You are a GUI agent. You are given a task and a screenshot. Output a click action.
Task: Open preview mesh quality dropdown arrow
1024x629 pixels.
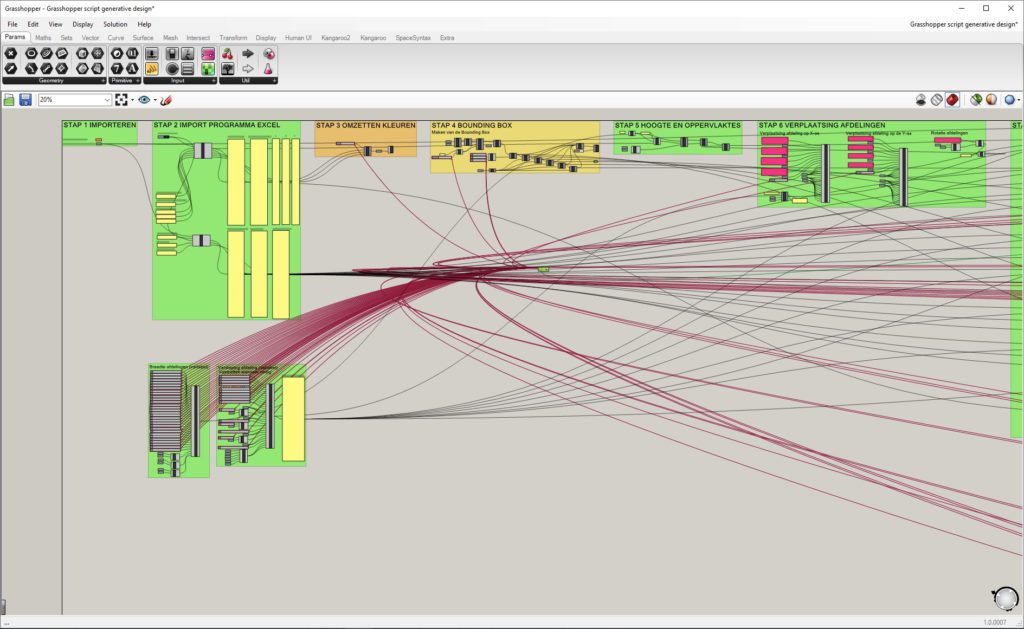pyautogui.click(x=1019, y=100)
